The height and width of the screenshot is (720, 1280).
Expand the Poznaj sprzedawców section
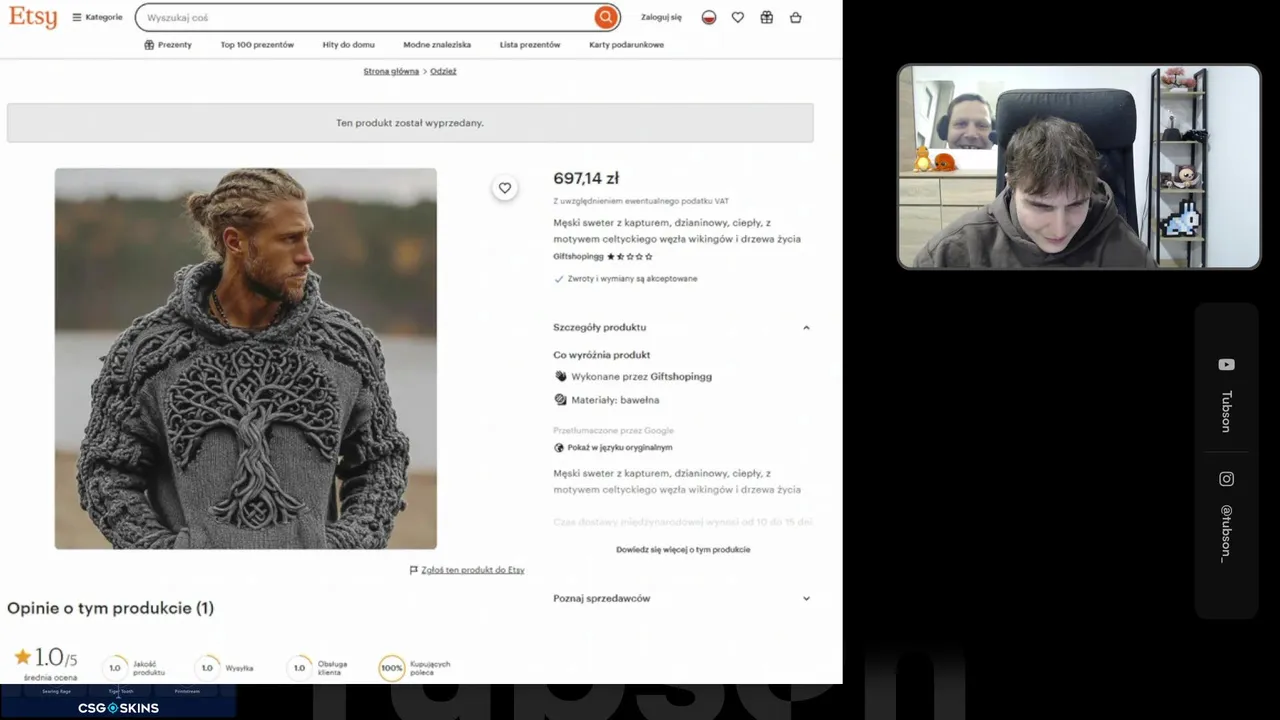coord(682,599)
